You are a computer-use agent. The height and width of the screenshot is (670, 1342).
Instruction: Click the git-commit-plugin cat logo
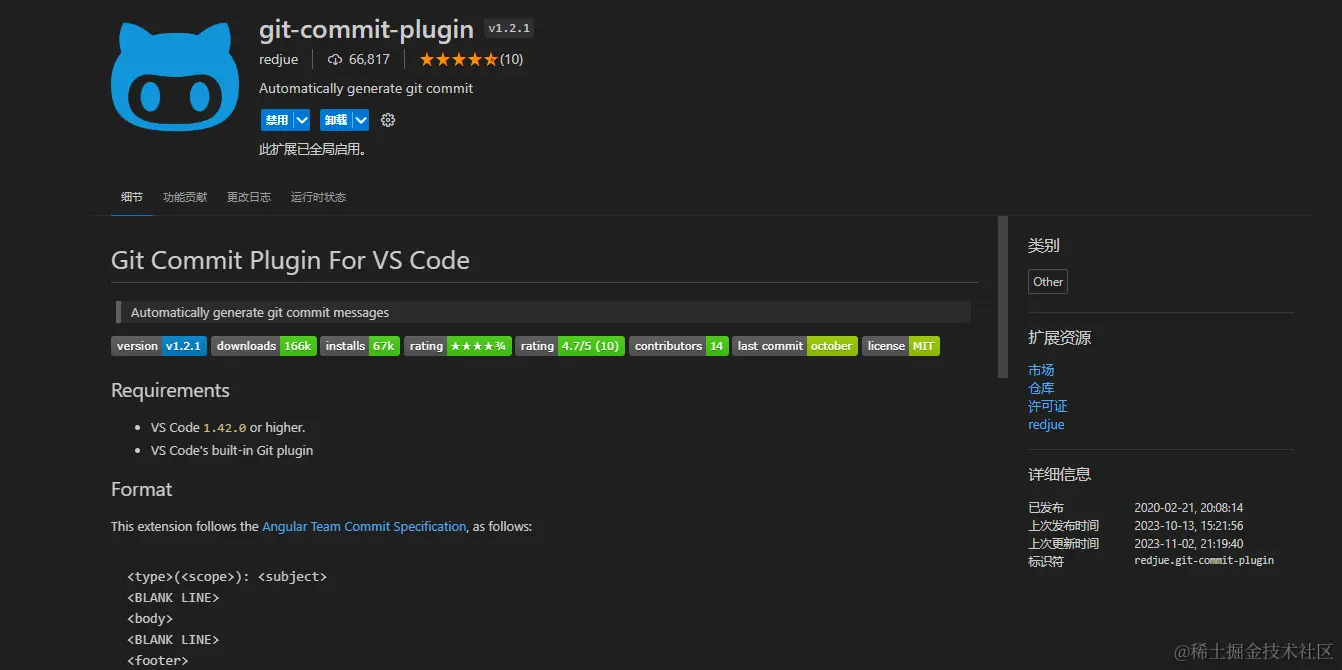coord(175,75)
